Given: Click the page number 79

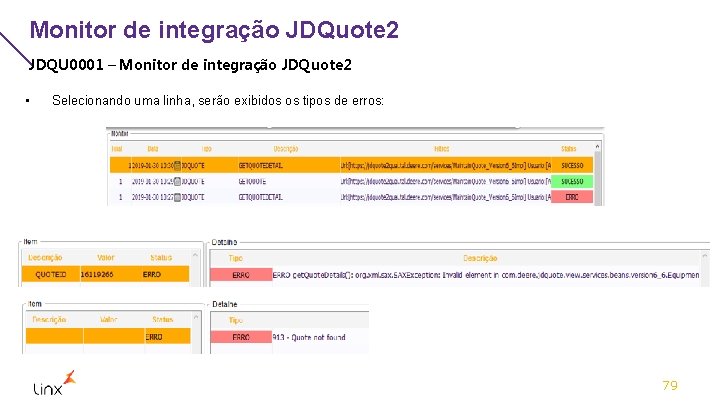Looking at the screenshot, I should coord(670,385).
